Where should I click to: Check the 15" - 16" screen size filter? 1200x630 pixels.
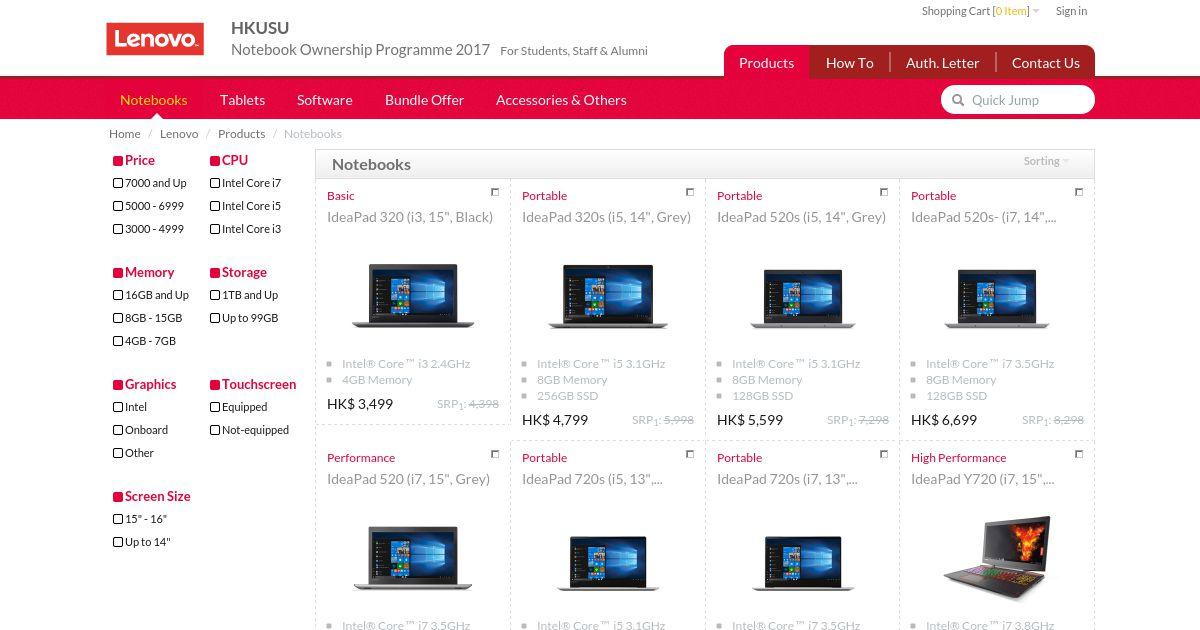[118, 519]
